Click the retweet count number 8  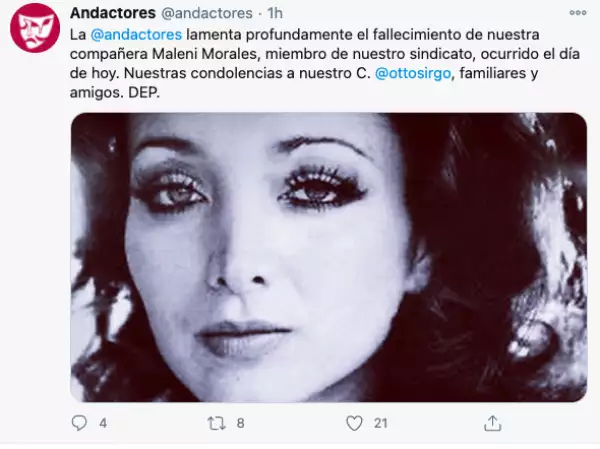240,423
